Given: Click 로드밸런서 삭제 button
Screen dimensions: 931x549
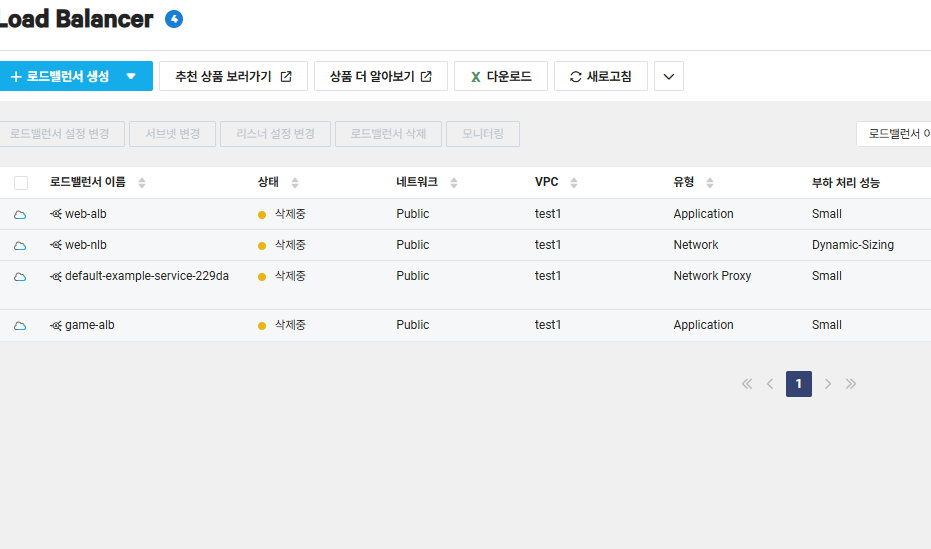Looking at the screenshot, I should pyautogui.click(x=388, y=134).
